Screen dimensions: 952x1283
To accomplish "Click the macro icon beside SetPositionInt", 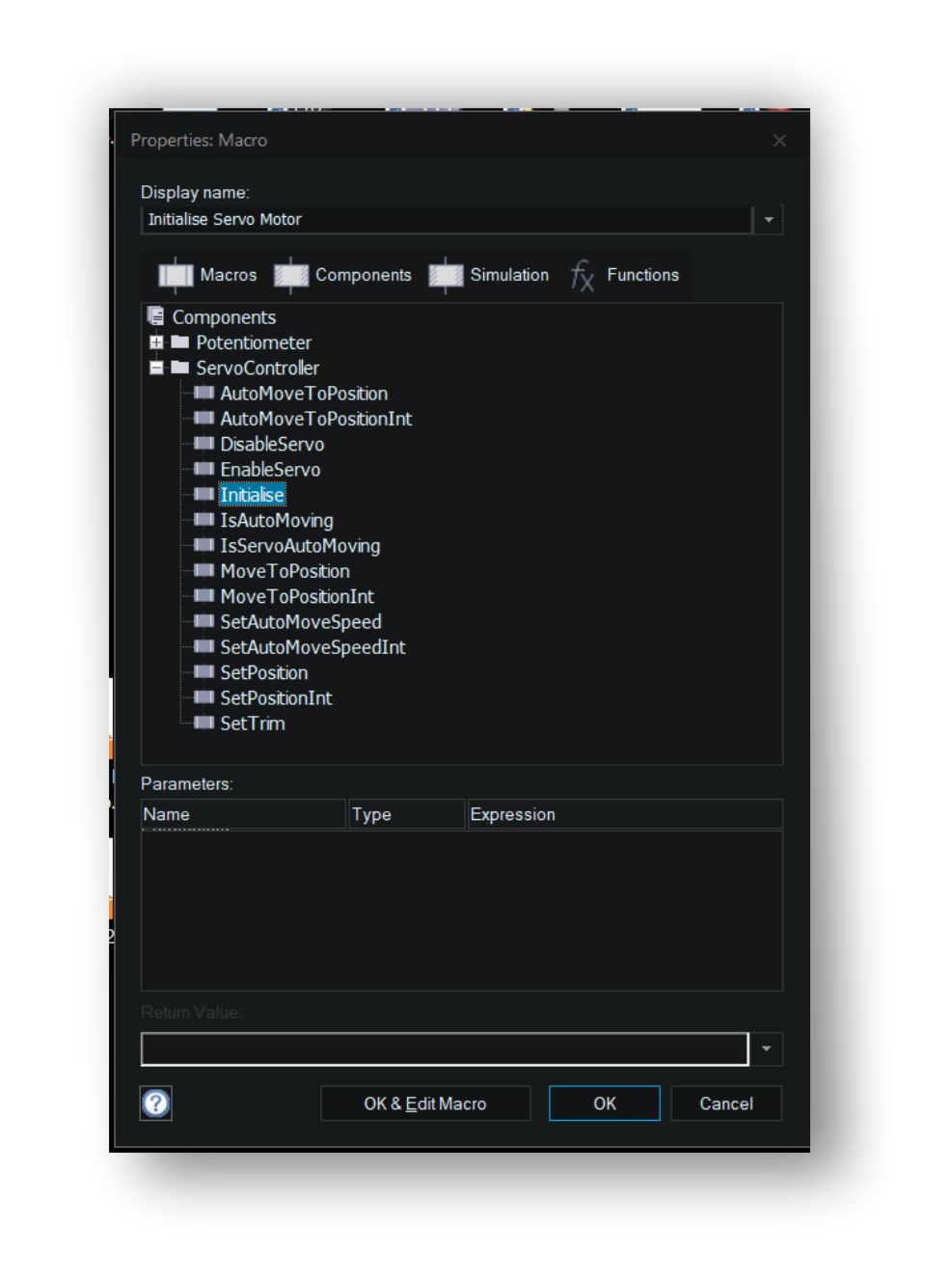I will pyautogui.click(x=204, y=697).
